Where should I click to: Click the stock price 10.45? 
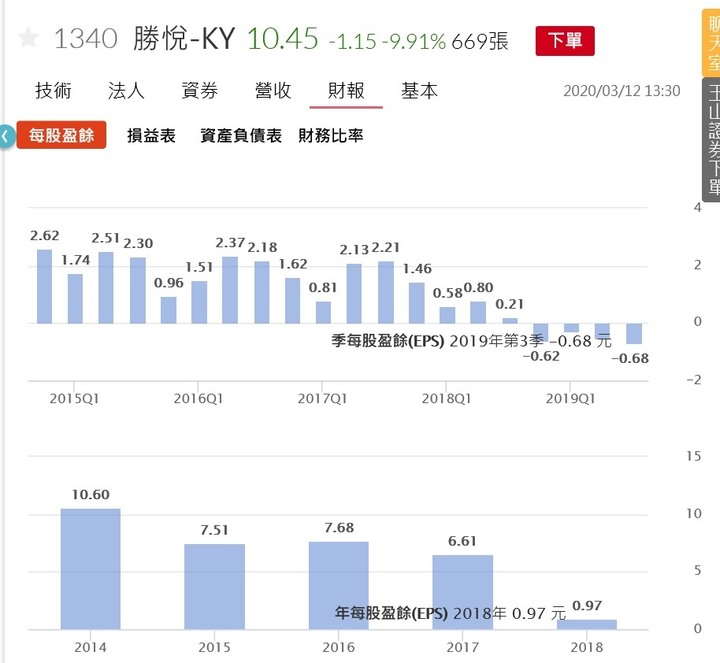click(x=282, y=38)
